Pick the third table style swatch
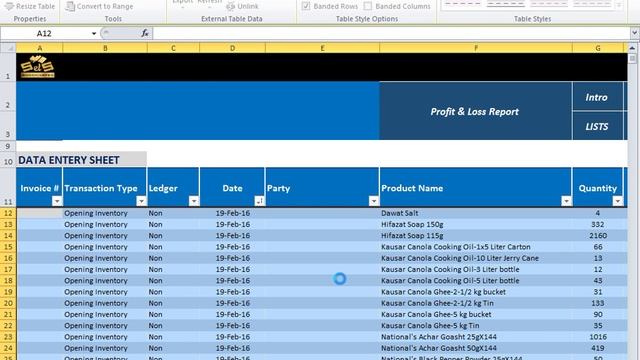Image resolution: width=640 pixels, height=360 pixels. pyautogui.click(x=549, y=4)
